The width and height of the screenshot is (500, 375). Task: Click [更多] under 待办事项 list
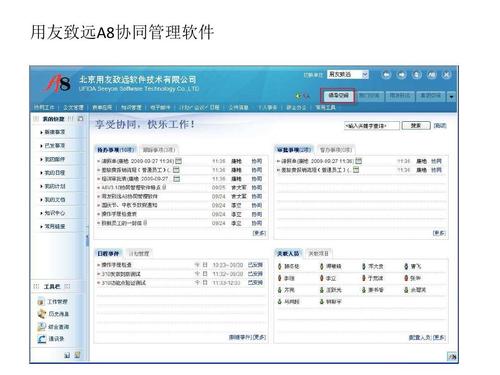point(259,233)
